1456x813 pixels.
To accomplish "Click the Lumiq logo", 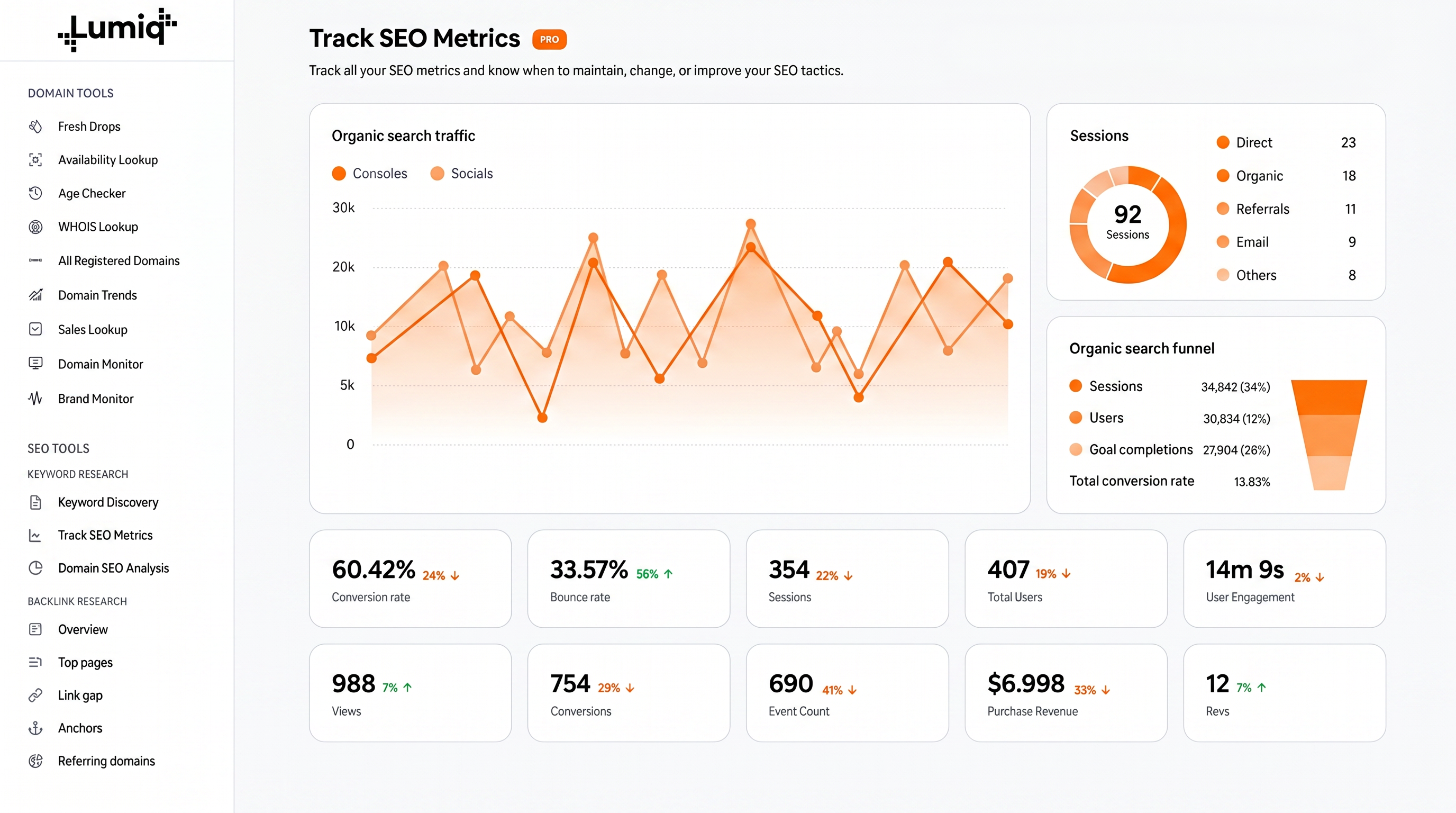I will [117, 30].
